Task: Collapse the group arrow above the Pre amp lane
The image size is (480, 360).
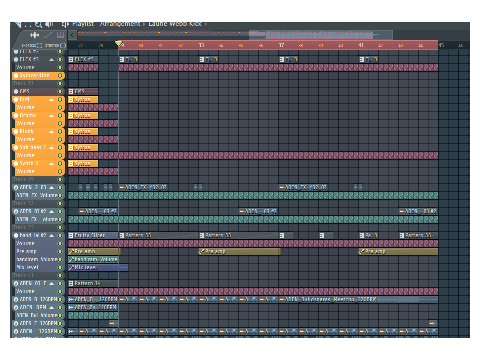Action: tap(51, 235)
